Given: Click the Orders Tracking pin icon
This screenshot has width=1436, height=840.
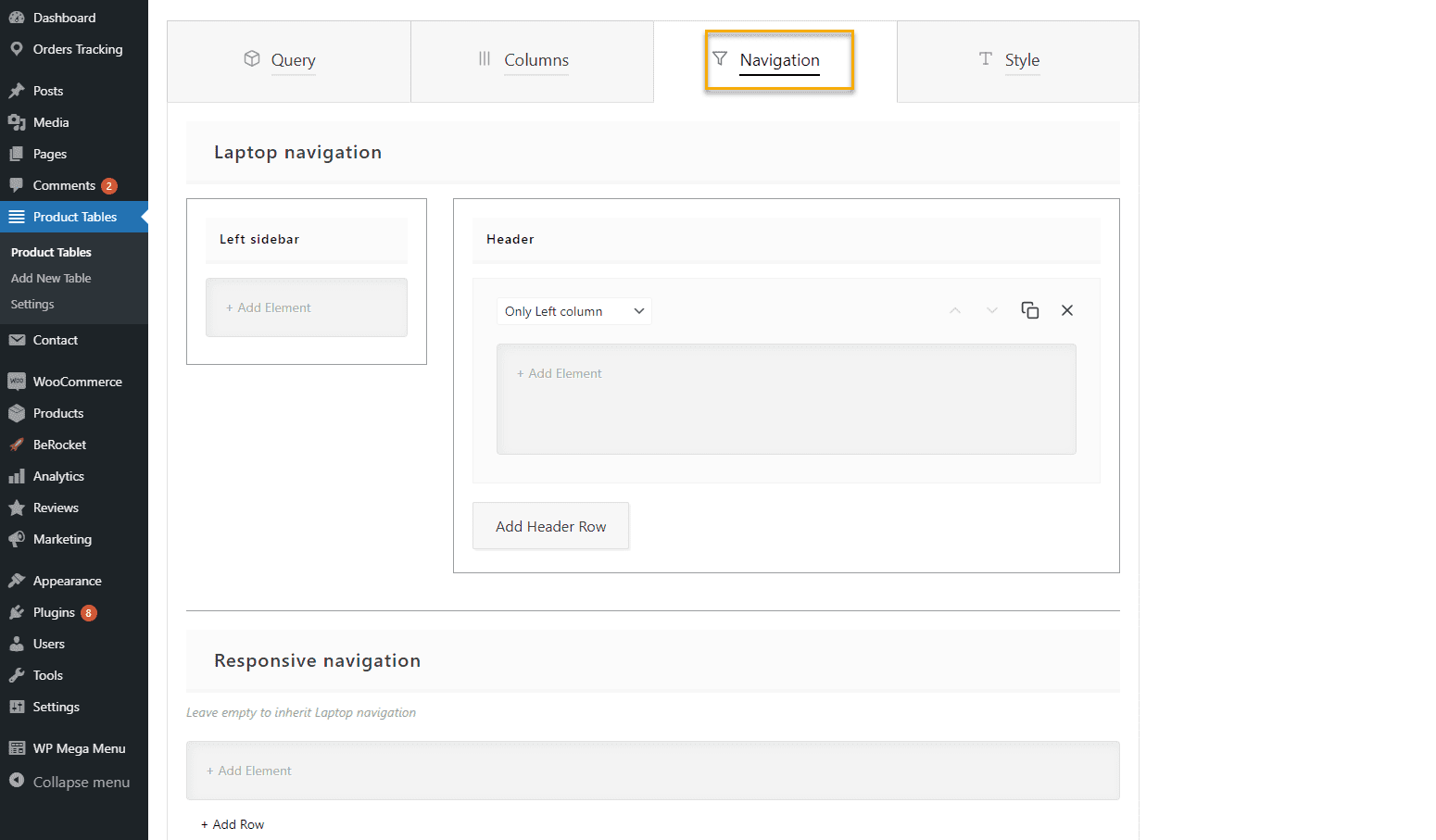Looking at the screenshot, I should (x=17, y=49).
